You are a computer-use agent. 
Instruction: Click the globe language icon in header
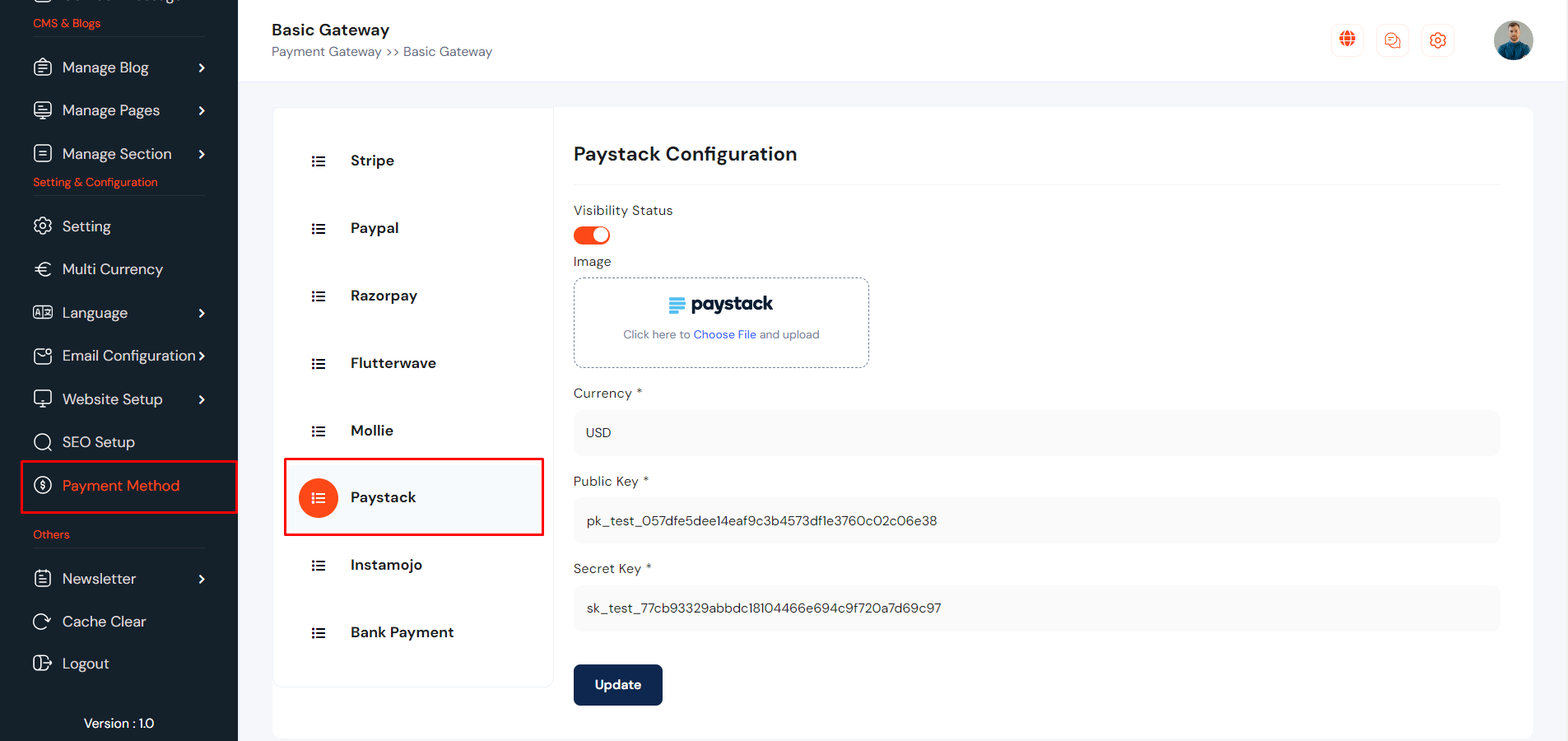click(x=1347, y=40)
